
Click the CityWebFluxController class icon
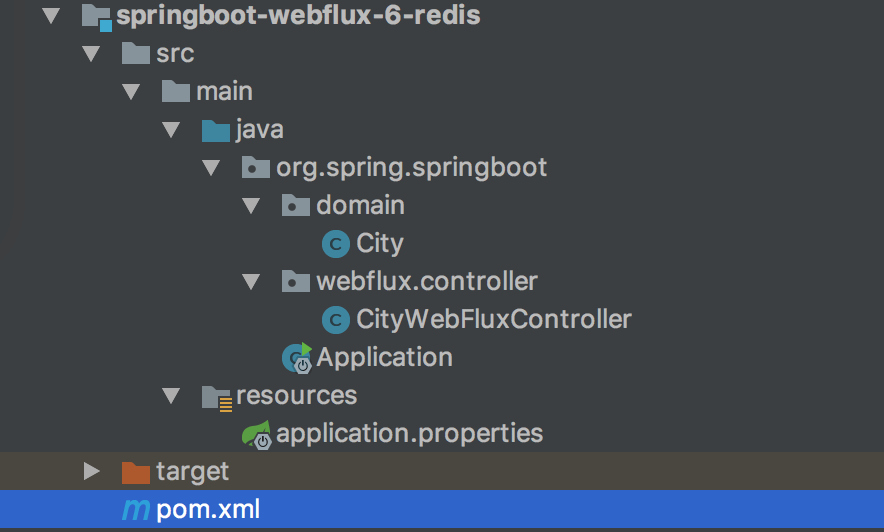pos(335,319)
